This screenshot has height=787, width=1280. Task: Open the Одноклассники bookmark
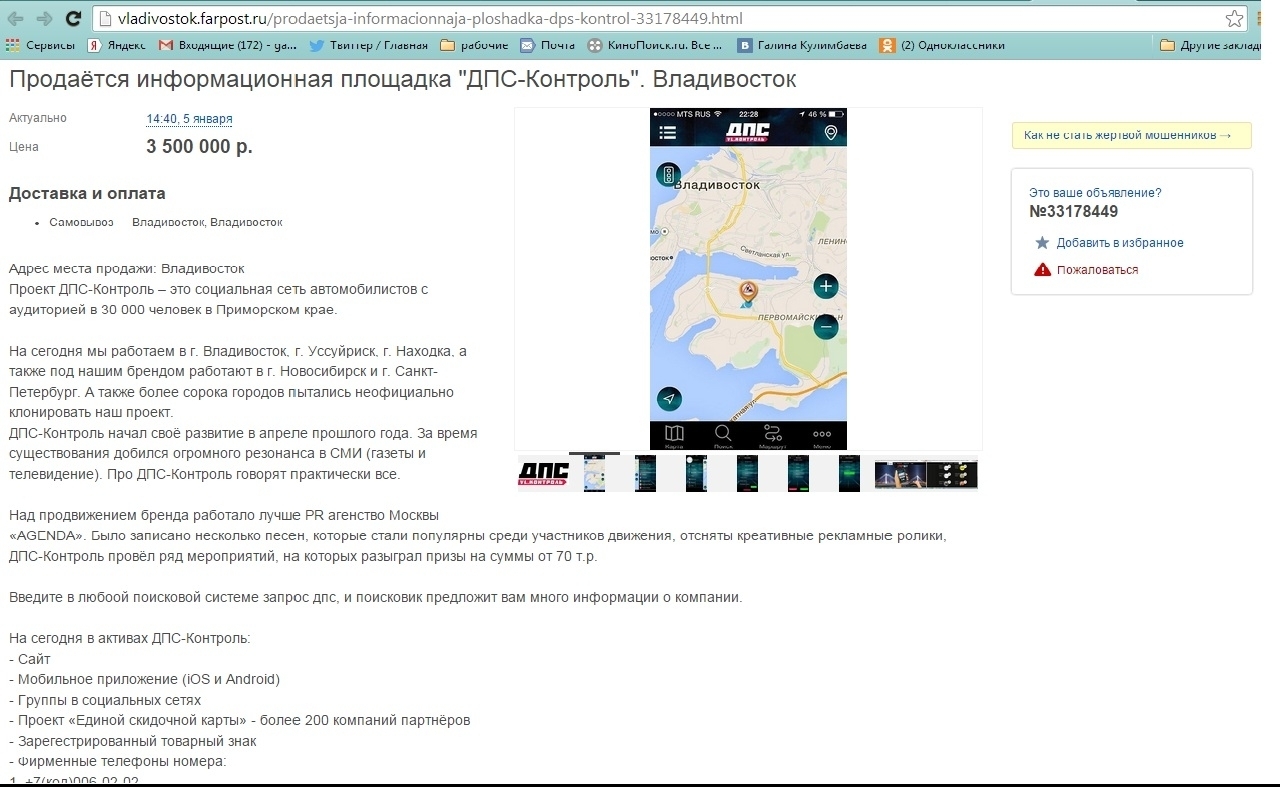point(942,45)
